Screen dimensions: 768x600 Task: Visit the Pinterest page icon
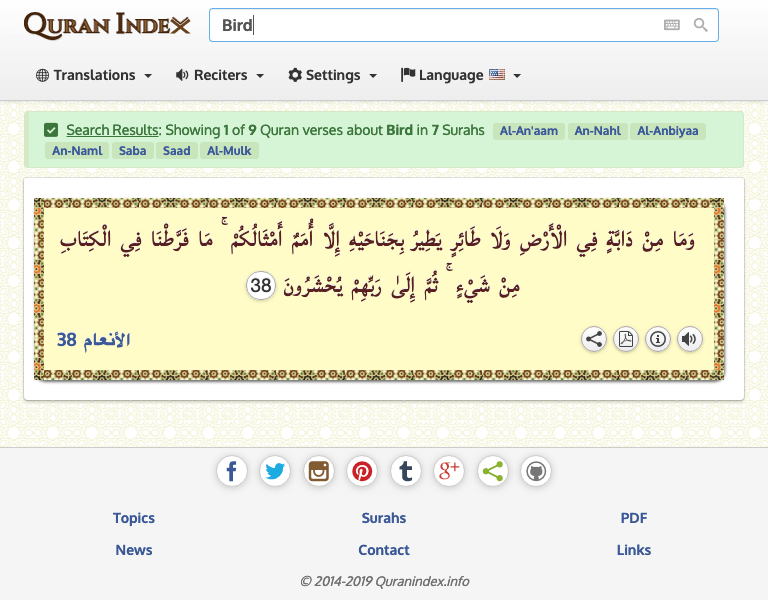pyautogui.click(x=362, y=471)
